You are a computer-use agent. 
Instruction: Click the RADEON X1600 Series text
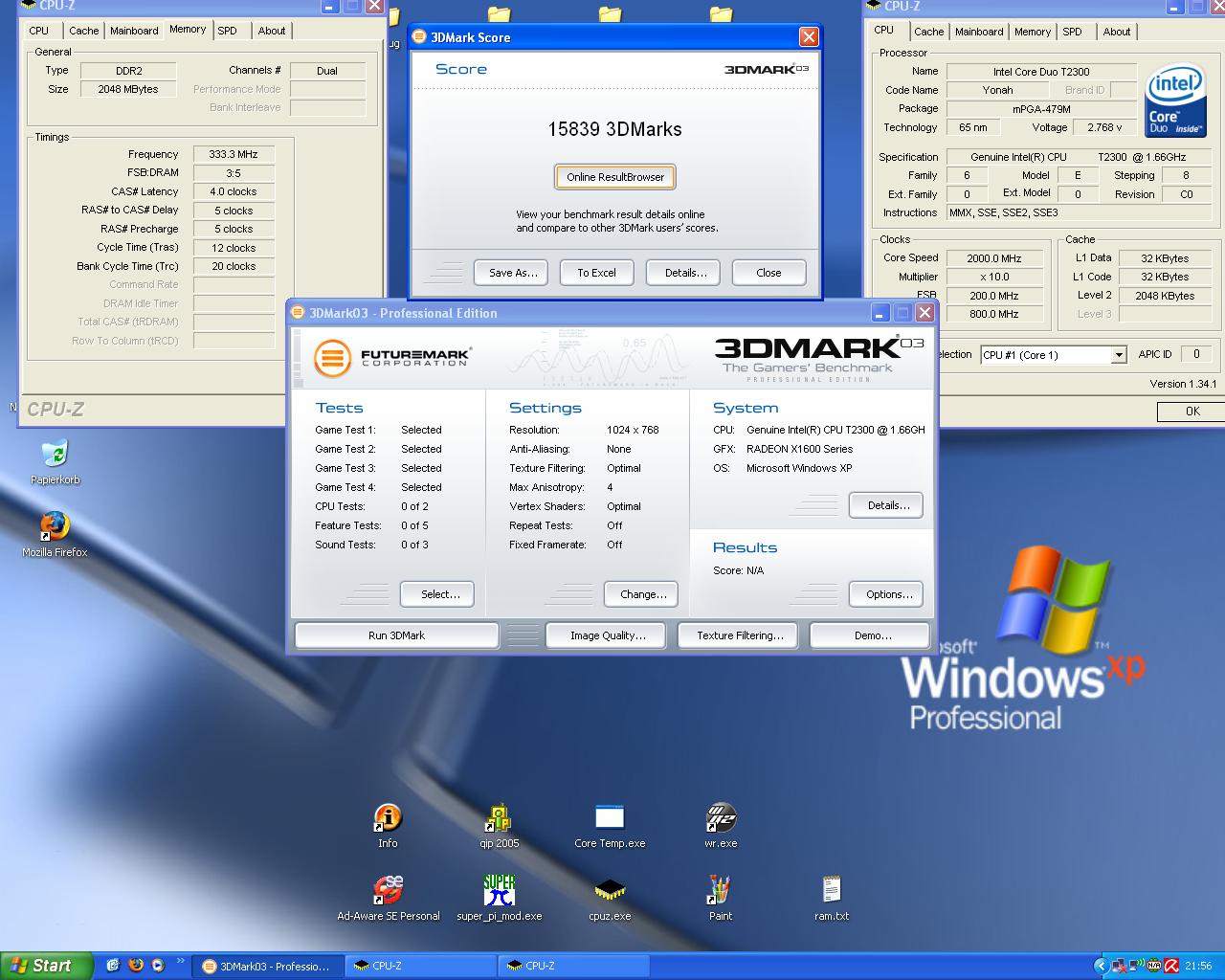[799, 449]
